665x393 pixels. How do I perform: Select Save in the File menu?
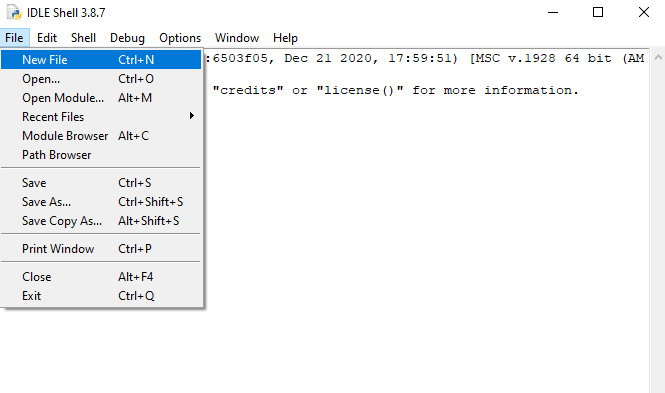pos(101,183)
